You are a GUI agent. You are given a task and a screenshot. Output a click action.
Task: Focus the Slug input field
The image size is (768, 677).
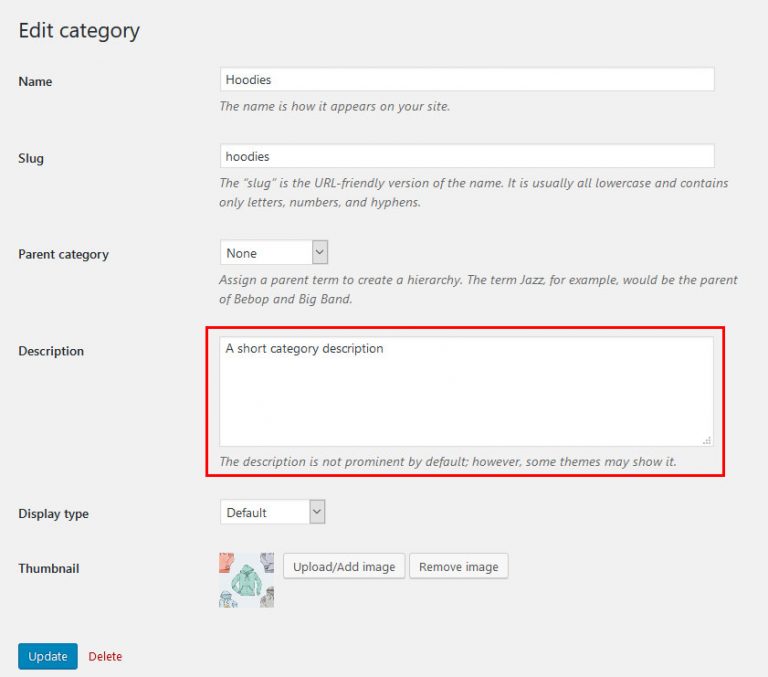coord(466,156)
